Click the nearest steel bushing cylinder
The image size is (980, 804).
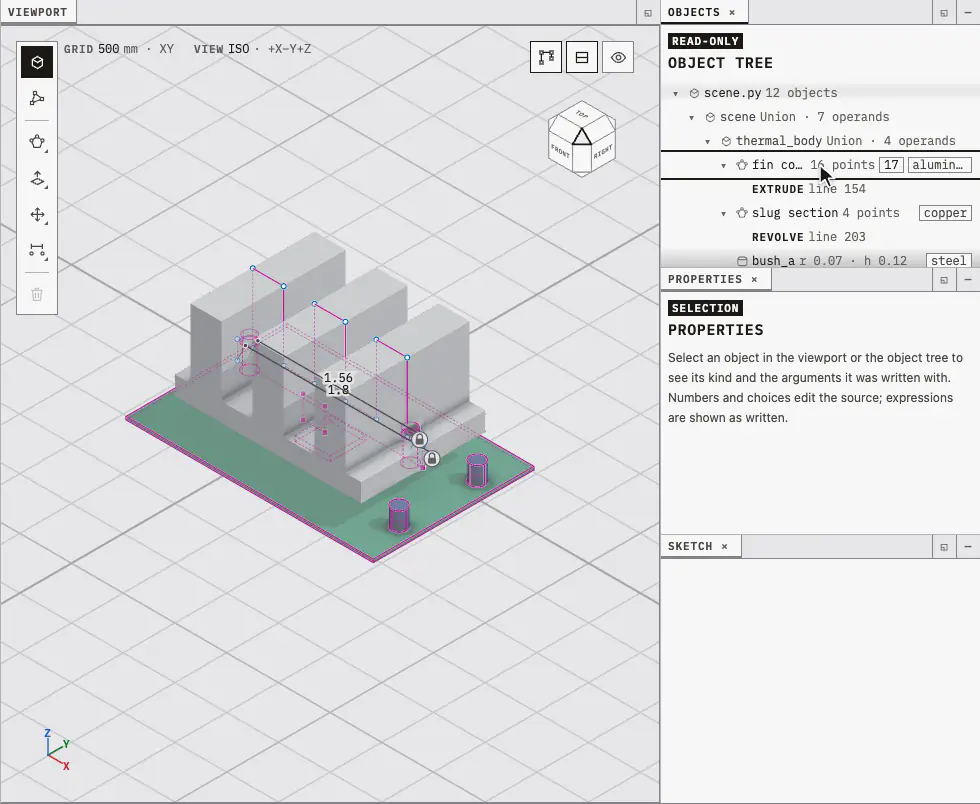[399, 515]
